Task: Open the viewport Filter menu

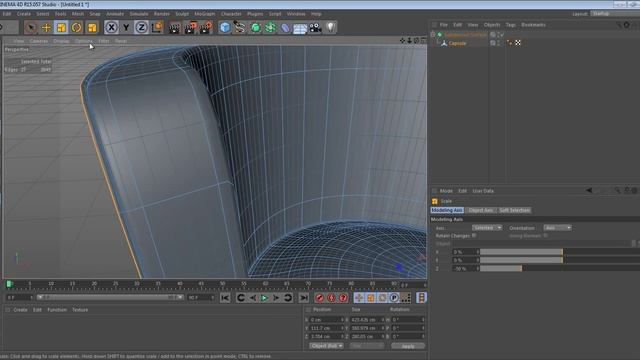Action: click(104, 41)
